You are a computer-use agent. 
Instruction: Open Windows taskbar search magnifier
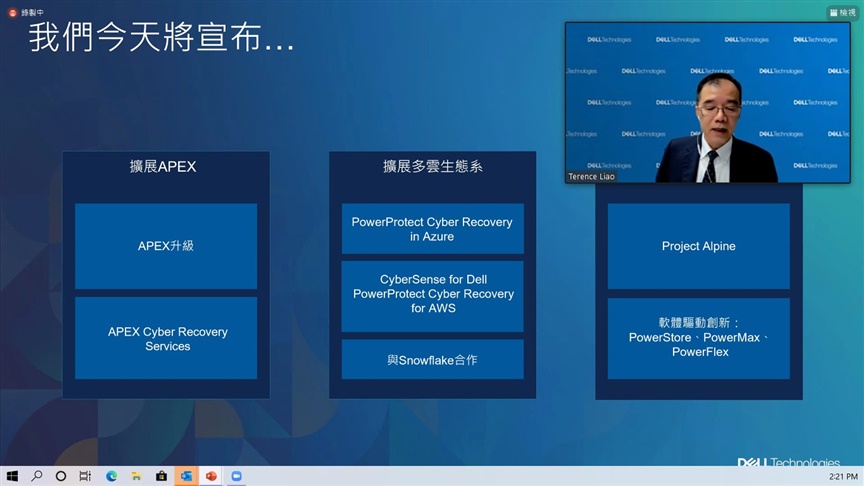point(36,476)
